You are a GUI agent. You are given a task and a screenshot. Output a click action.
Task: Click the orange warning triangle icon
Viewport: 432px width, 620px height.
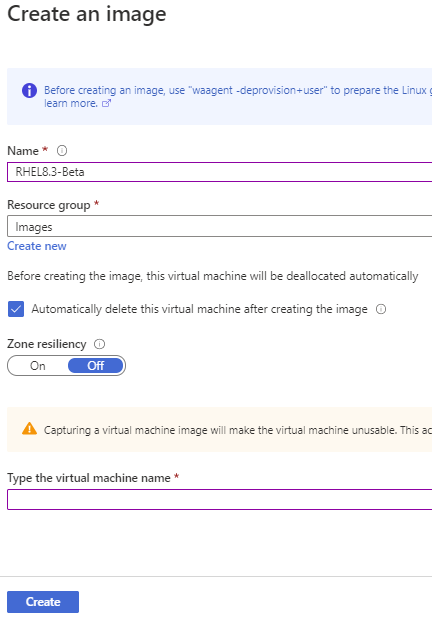coord(30,429)
